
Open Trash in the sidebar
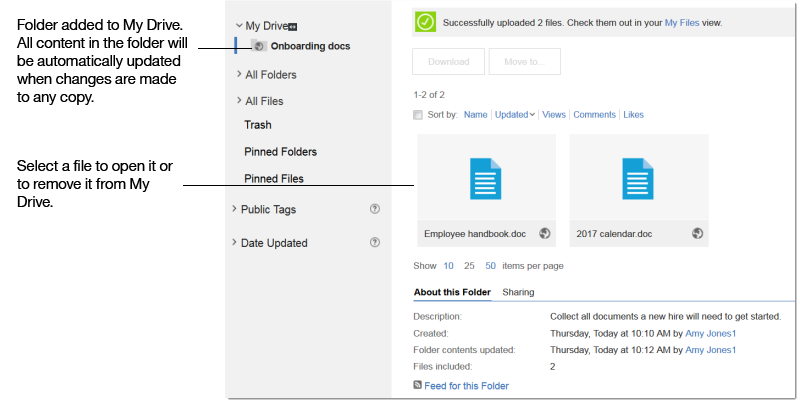[258, 125]
